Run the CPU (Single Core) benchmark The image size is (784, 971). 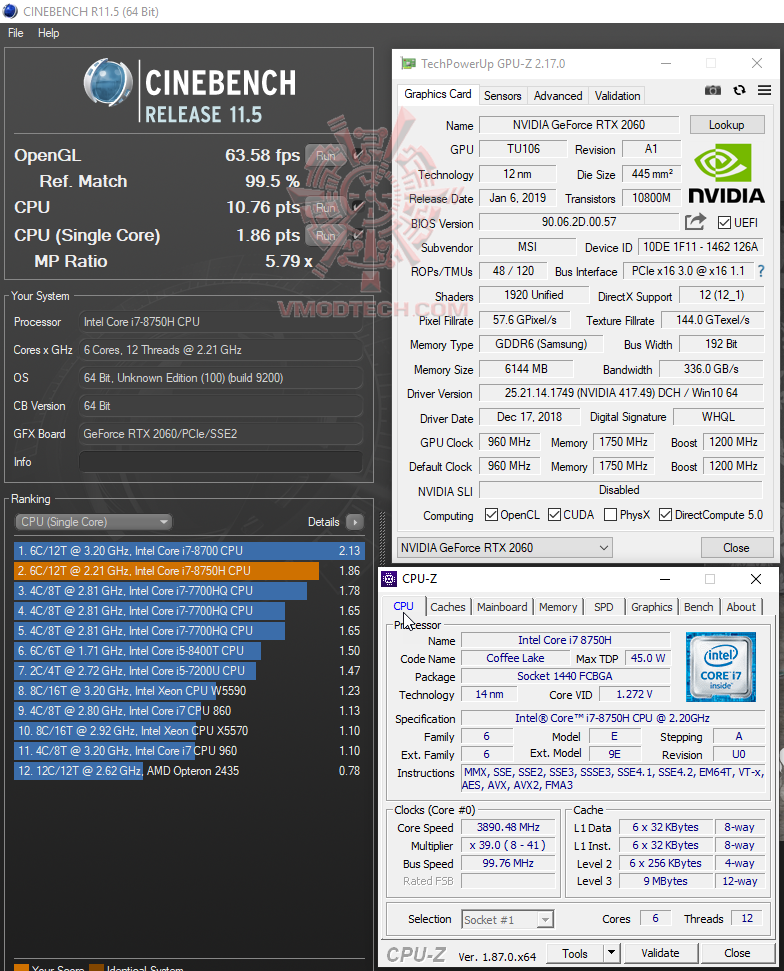(x=326, y=235)
